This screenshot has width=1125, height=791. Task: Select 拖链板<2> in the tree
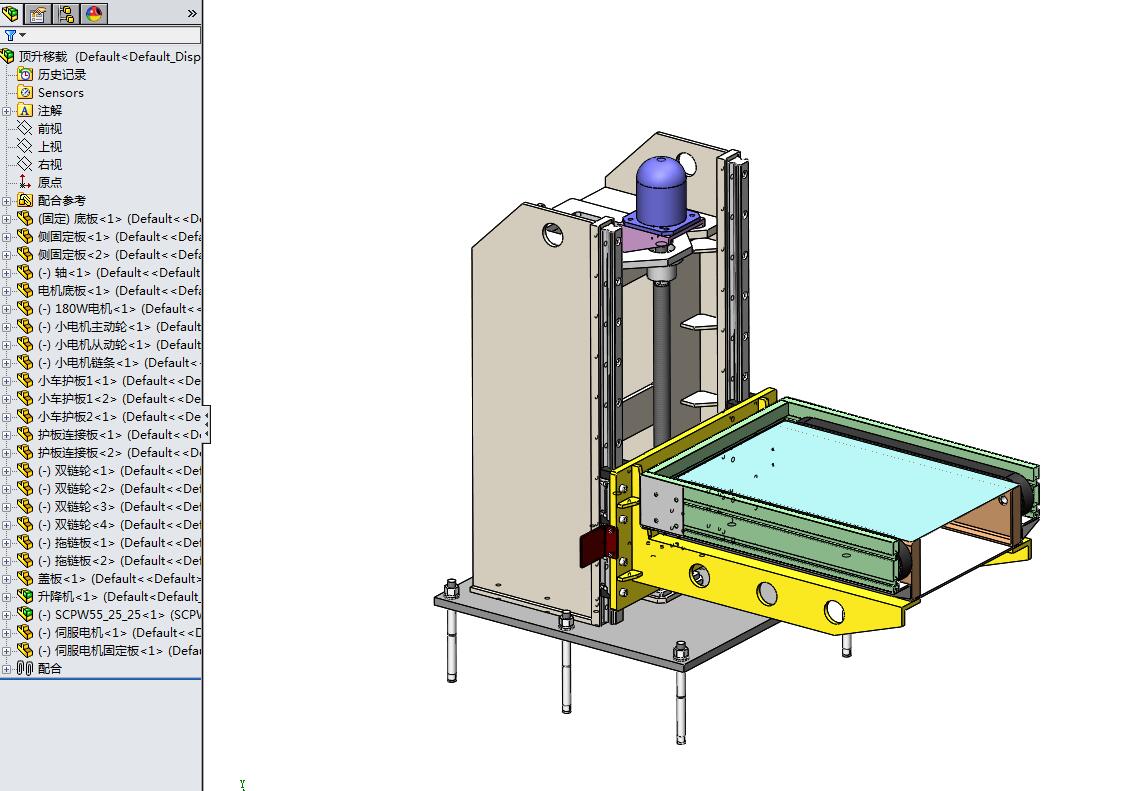119,560
